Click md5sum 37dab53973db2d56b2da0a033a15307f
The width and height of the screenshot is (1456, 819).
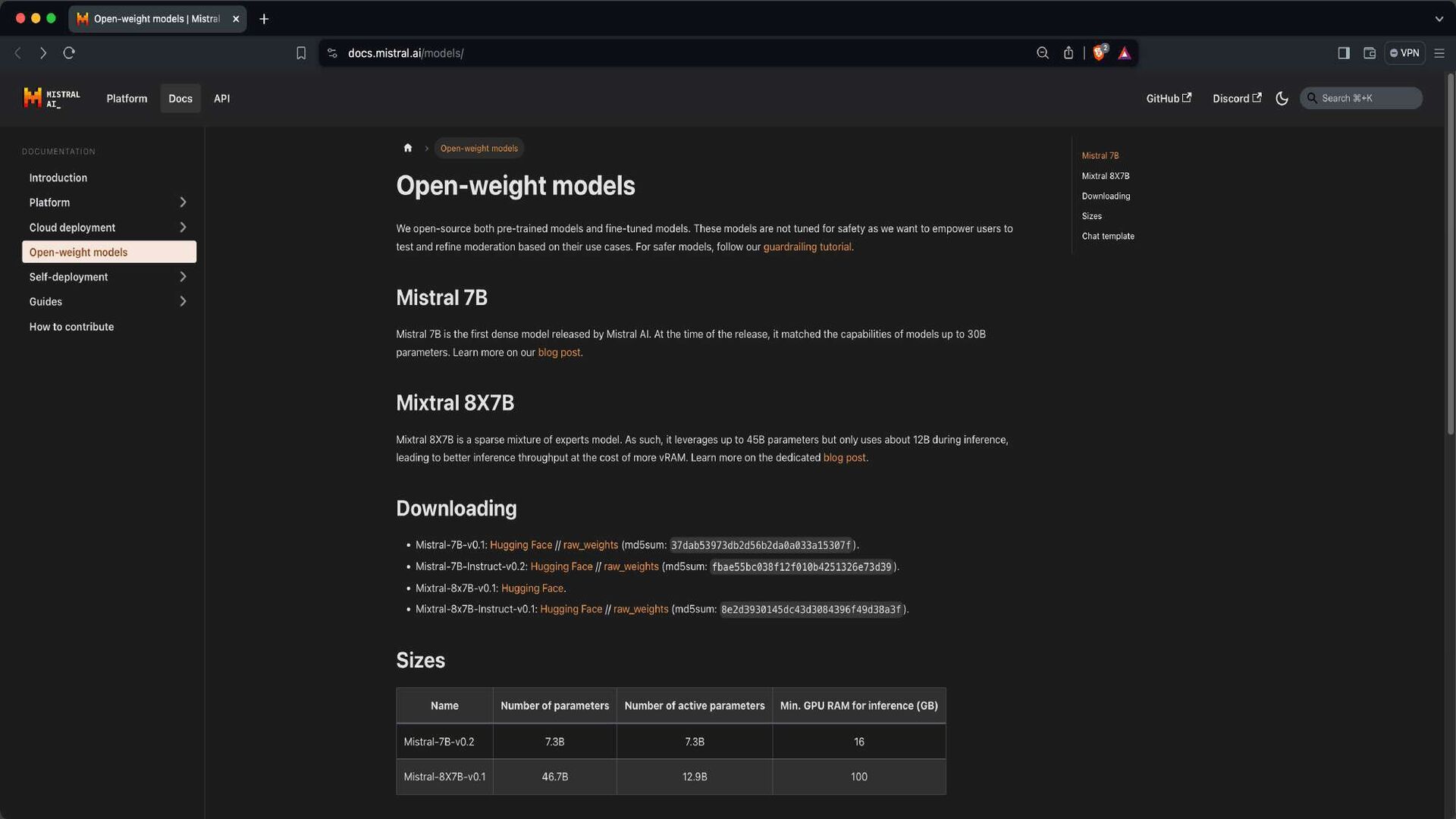pos(761,545)
